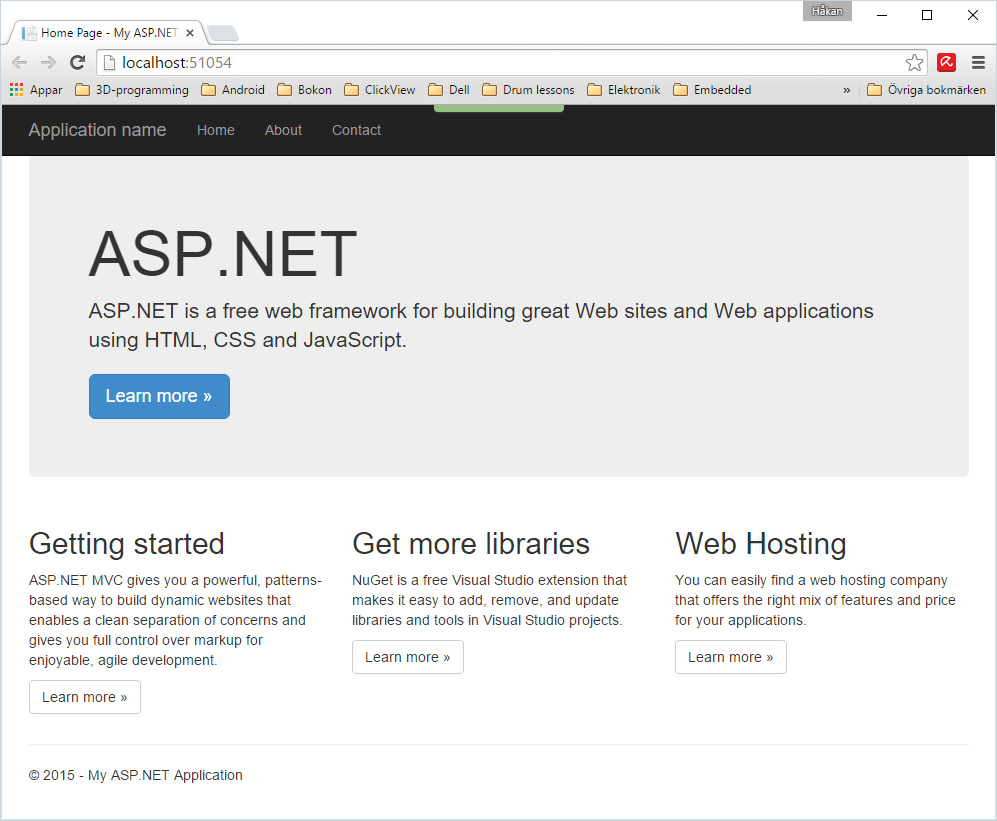Click the browser back arrow
Viewport: 997px width, 821px height.
20,62
